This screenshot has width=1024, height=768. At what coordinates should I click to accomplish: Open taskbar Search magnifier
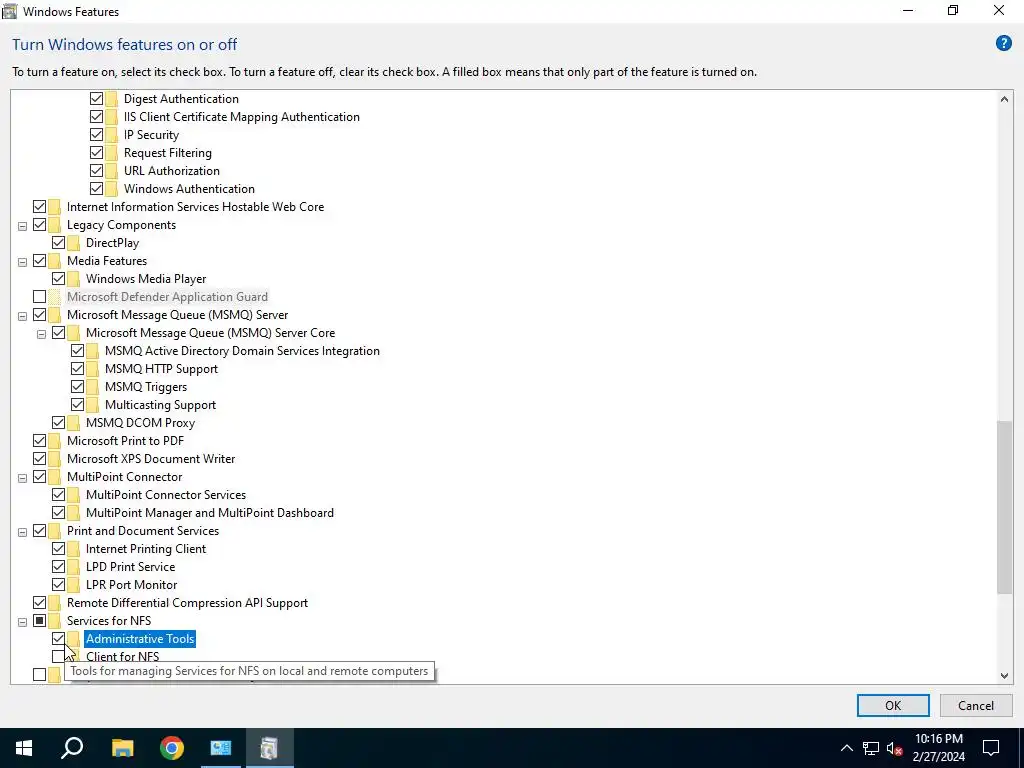[x=72, y=748]
